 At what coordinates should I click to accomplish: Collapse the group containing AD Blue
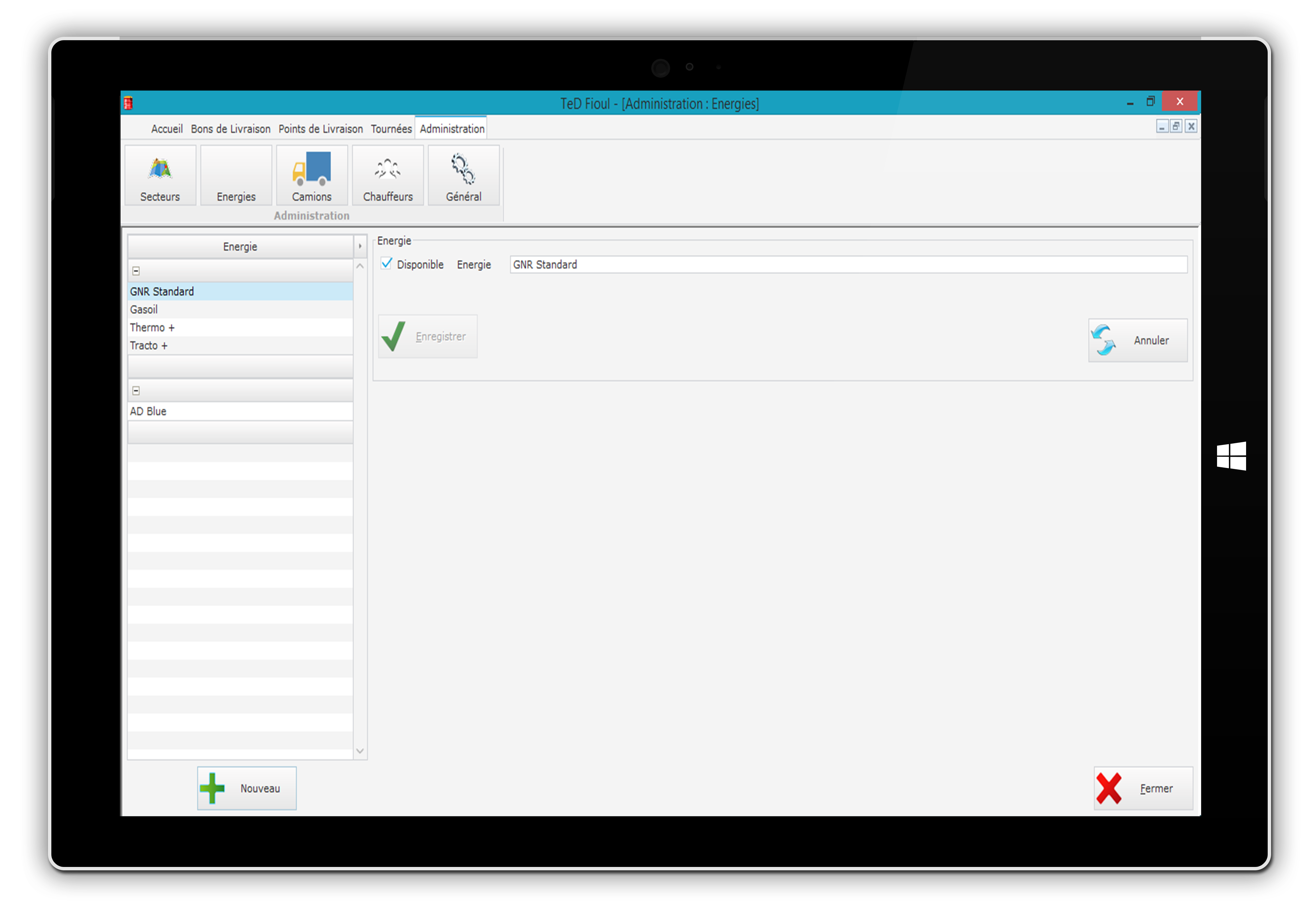pyautogui.click(x=136, y=391)
